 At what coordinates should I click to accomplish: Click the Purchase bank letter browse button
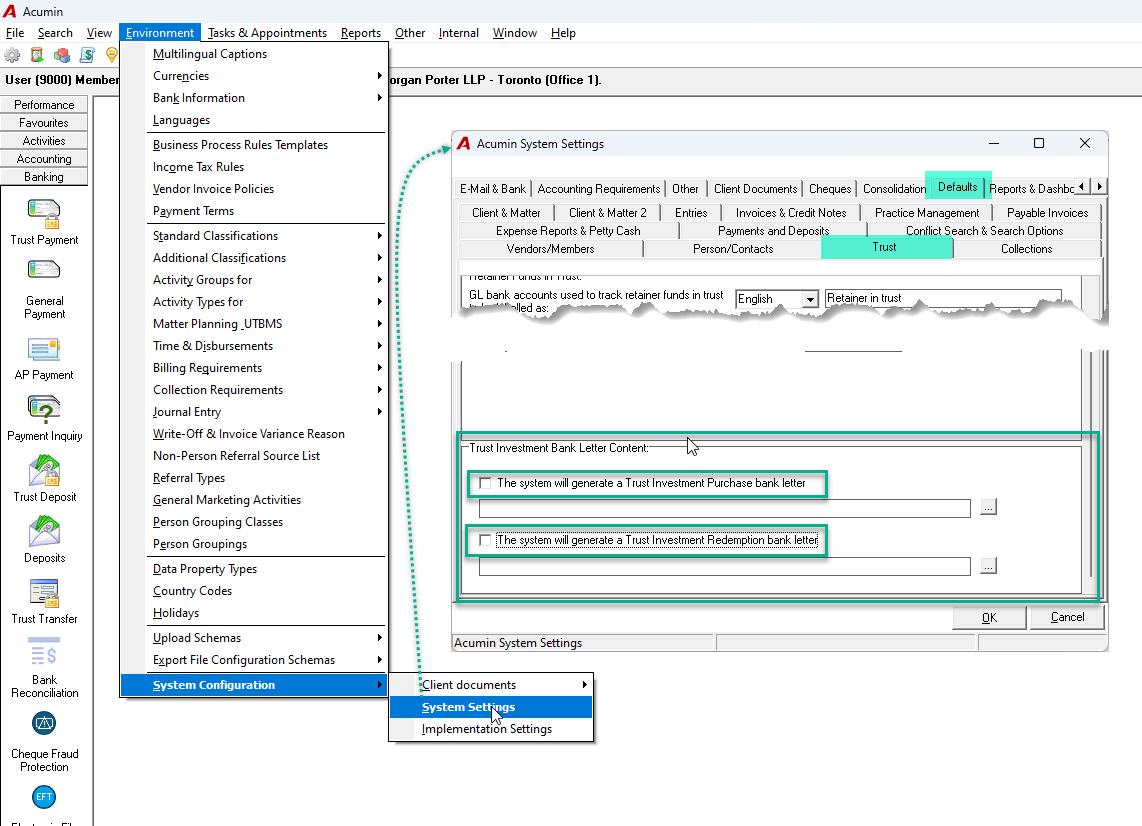[988, 507]
